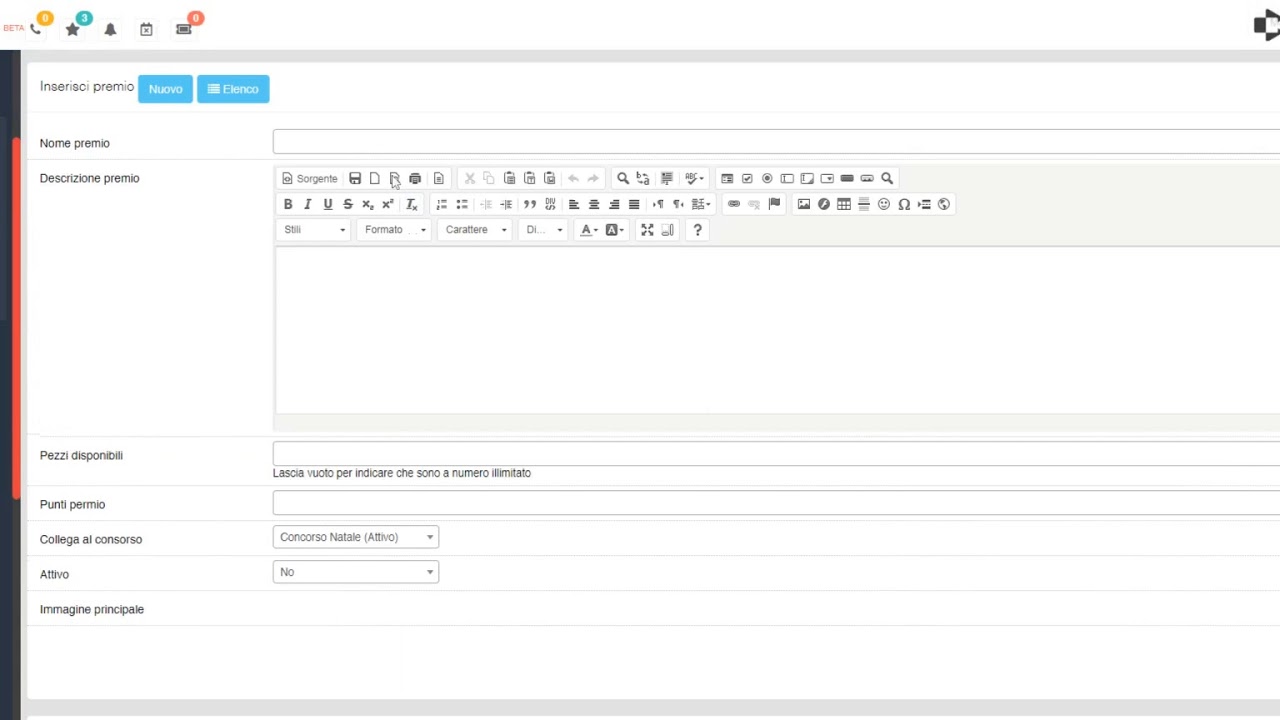Screen dimensions: 1280x720
Task: Toggle Bold formatting
Action: coord(288,204)
